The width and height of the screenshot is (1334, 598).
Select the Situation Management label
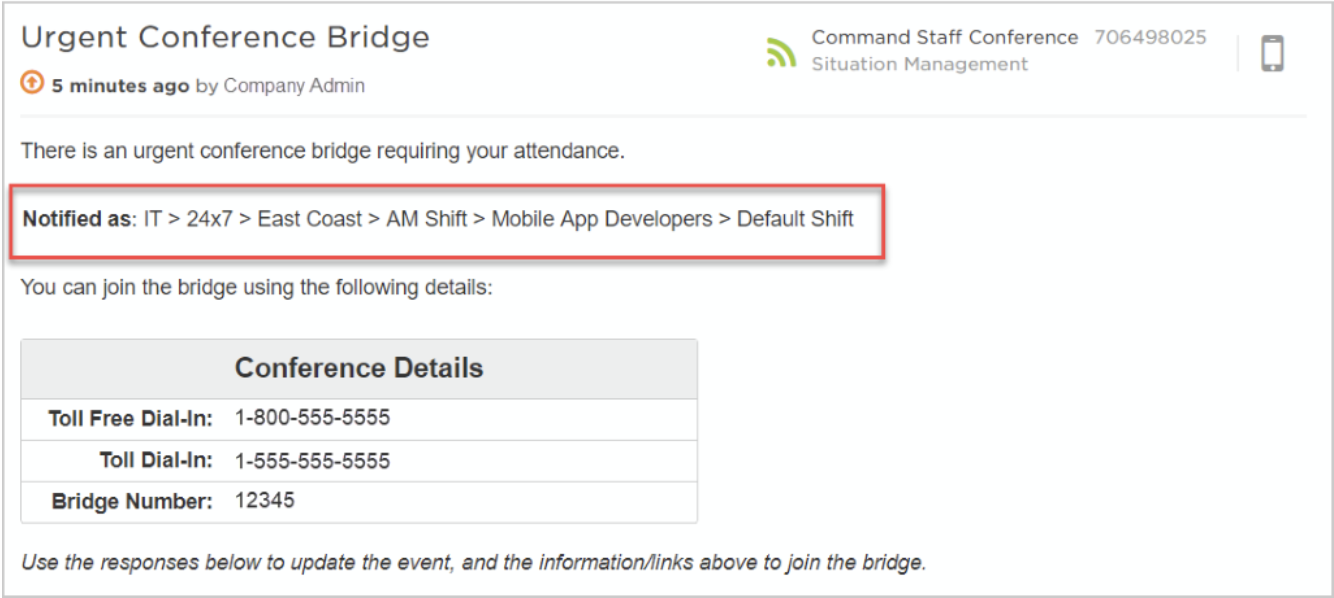click(x=919, y=64)
